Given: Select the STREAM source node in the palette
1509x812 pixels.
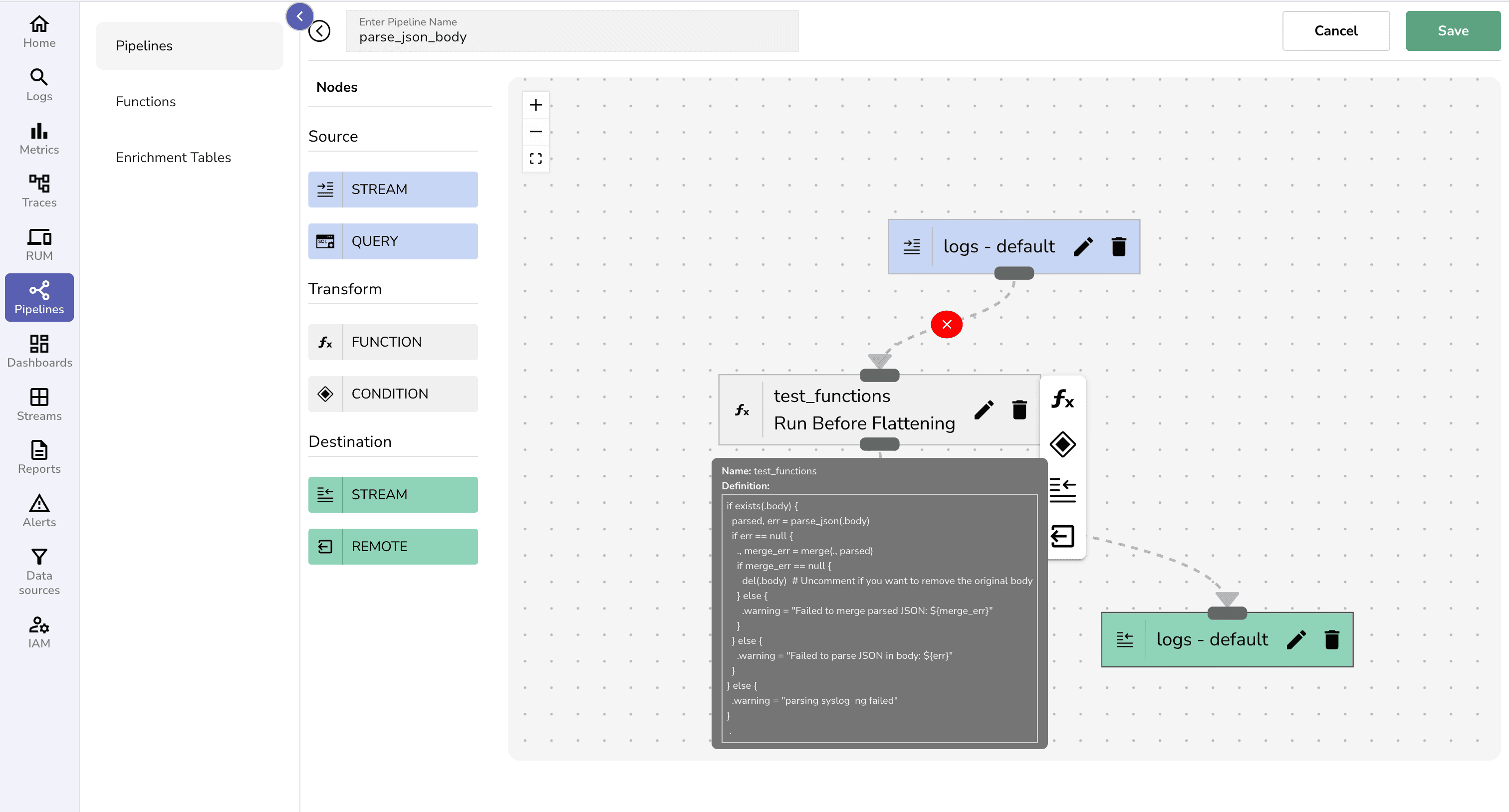Looking at the screenshot, I should (x=393, y=189).
